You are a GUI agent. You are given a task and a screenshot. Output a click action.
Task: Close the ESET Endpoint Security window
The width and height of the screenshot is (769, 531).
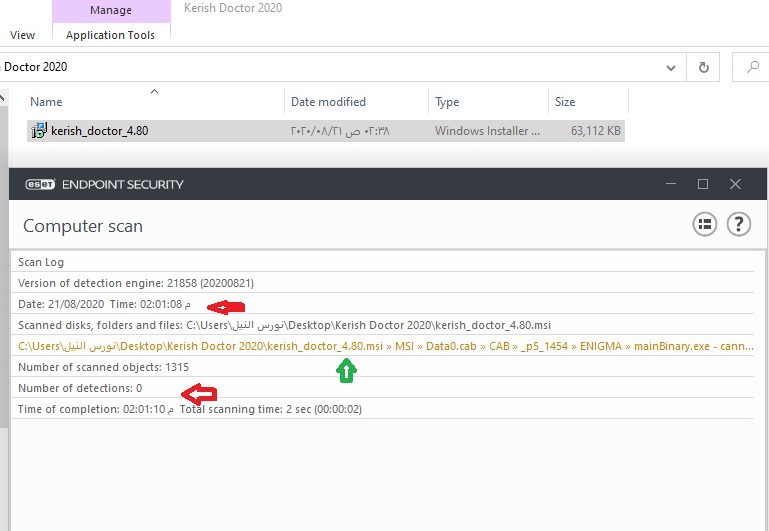pyautogui.click(x=736, y=184)
